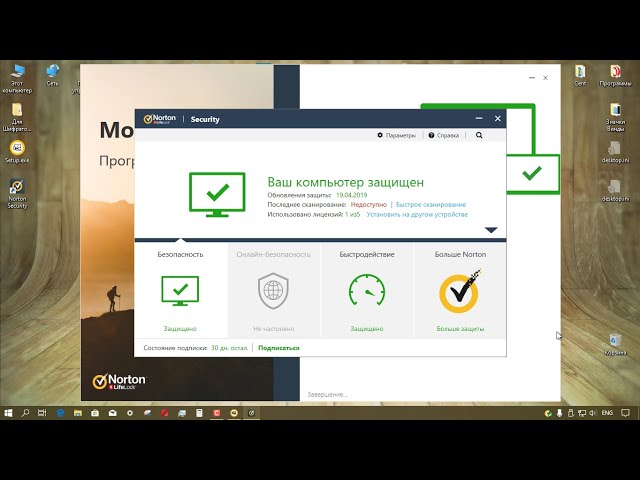This screenshot has height=480, width=640.
Task: Click Защищено label under Быстродействие
Action: [367, 329]
